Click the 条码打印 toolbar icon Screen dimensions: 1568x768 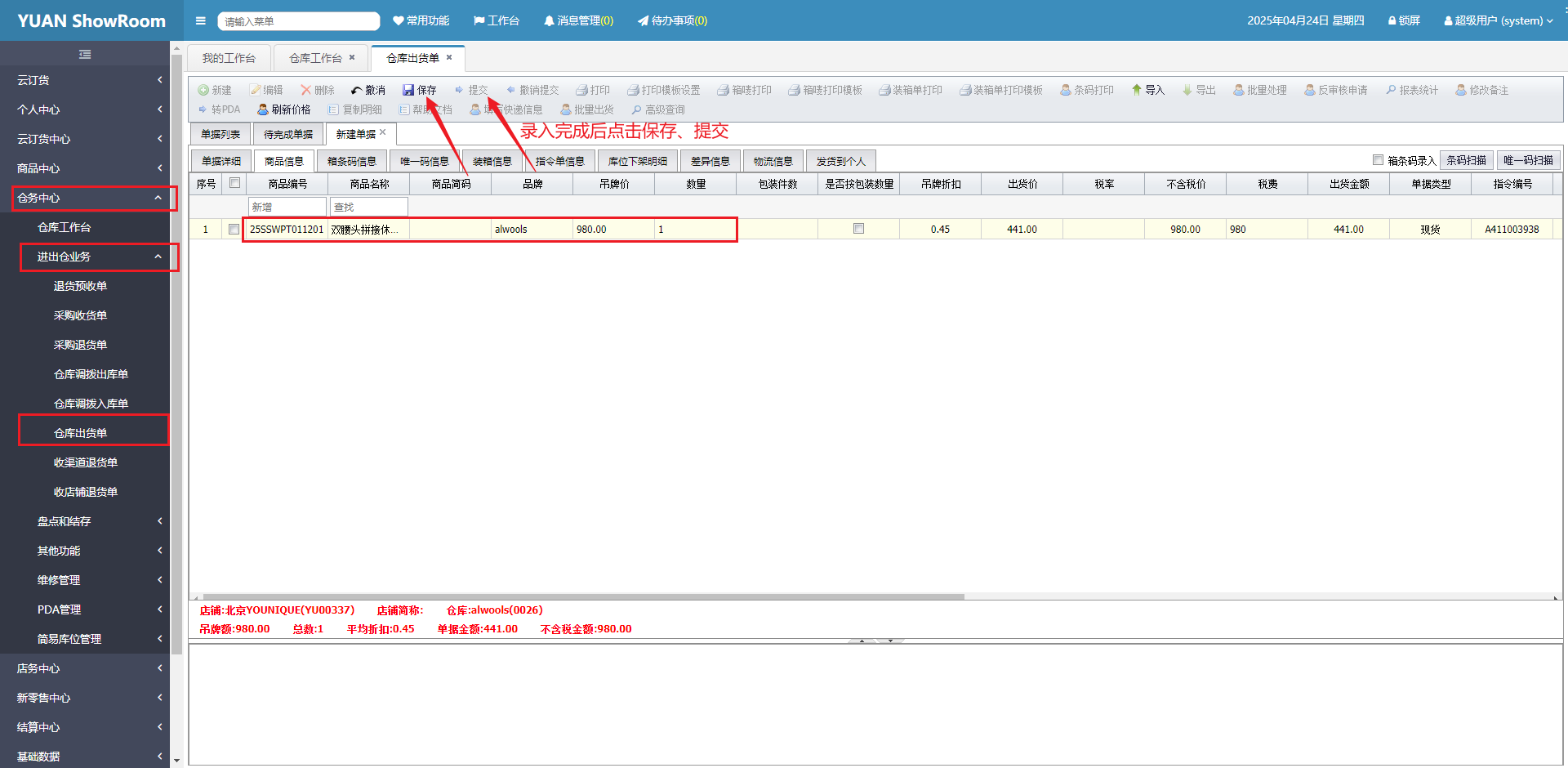(x=1066, y=90)
